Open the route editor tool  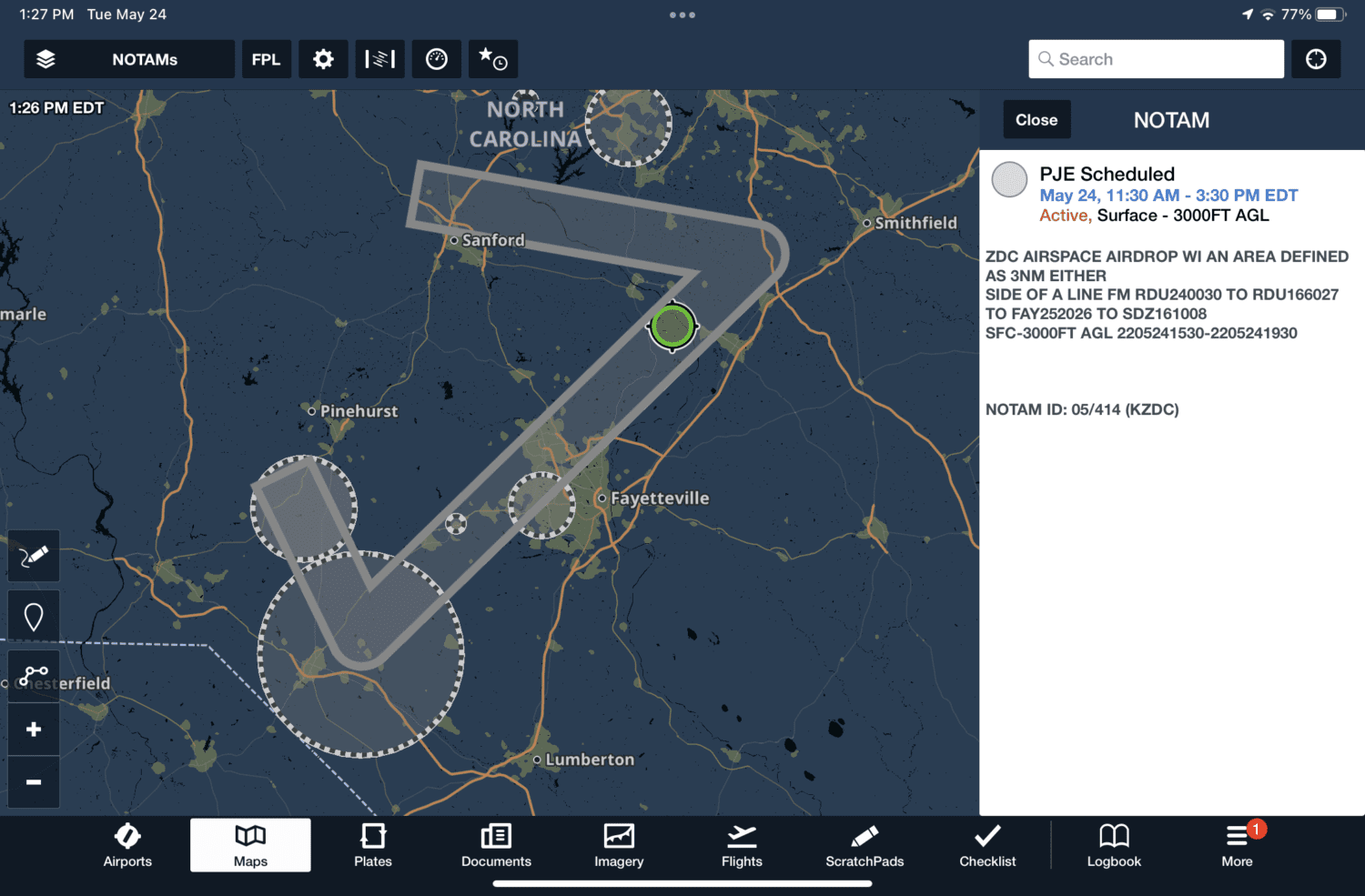pyautogui.click(x=33, y=676)
